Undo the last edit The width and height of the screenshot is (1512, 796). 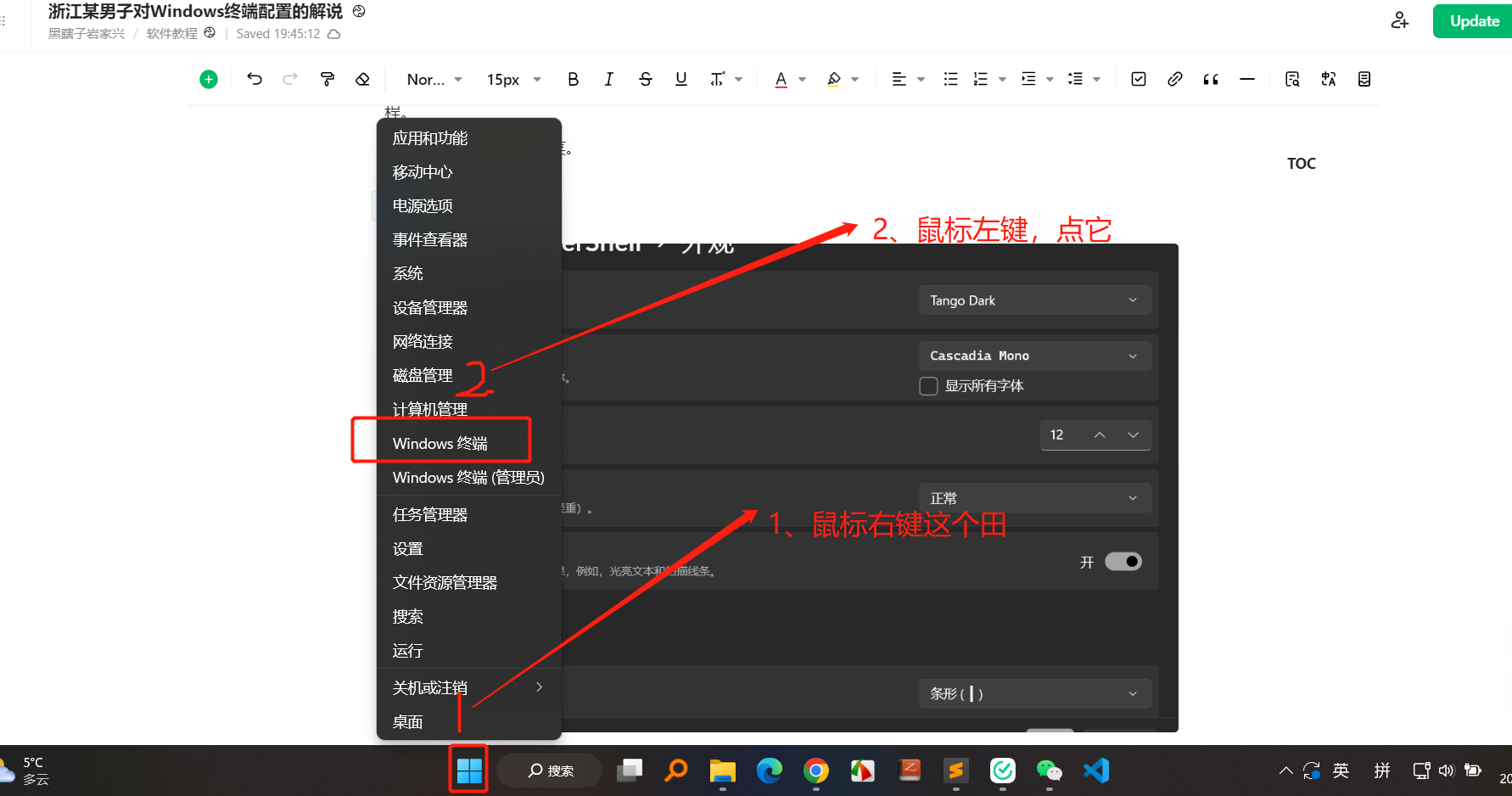click(x=255, y=79)
